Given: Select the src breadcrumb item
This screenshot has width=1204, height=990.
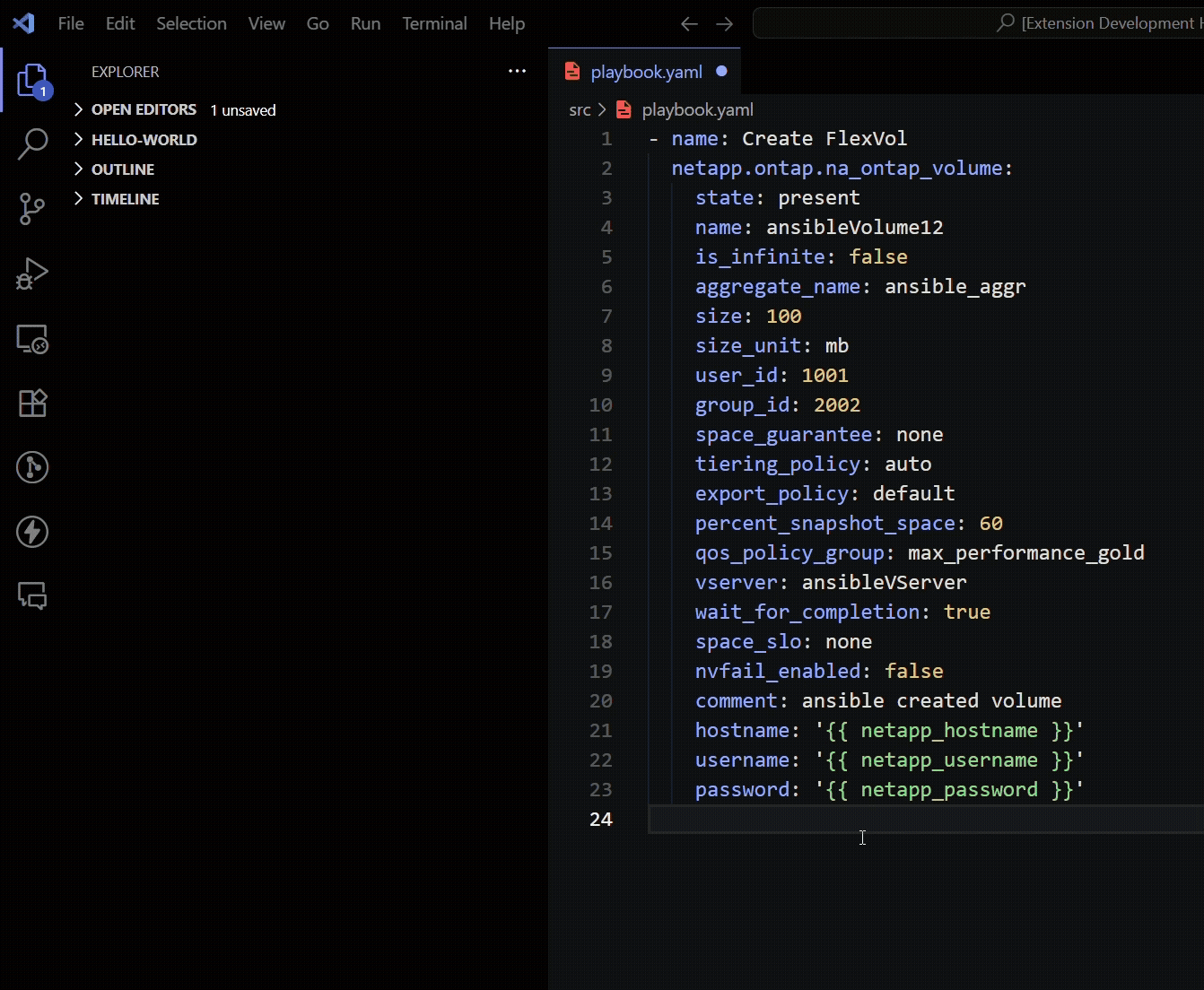Looking at the screenshot, I should pyautogui.click(x=580, y=109).
